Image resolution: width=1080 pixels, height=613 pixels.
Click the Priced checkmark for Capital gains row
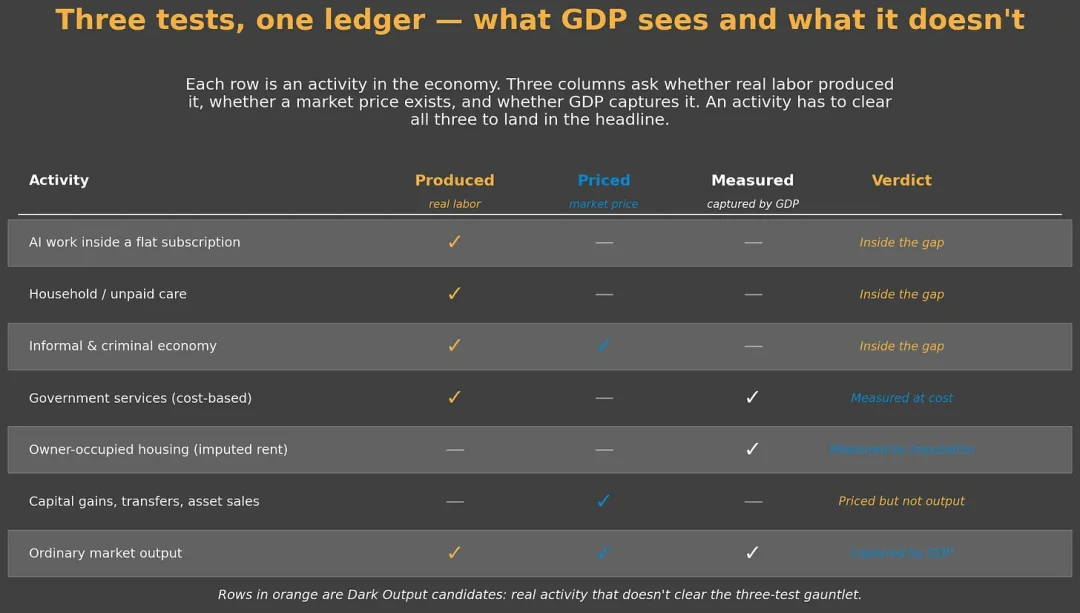coord(603,501)
